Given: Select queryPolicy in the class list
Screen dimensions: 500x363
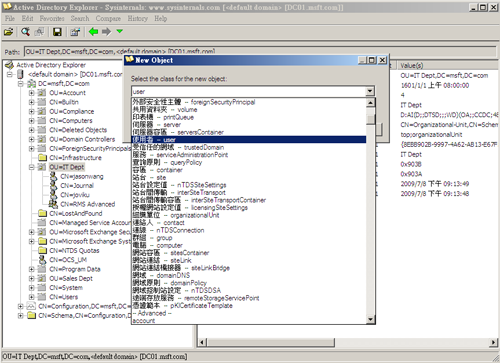Looking at the screenshot, I should click(249, 162).
